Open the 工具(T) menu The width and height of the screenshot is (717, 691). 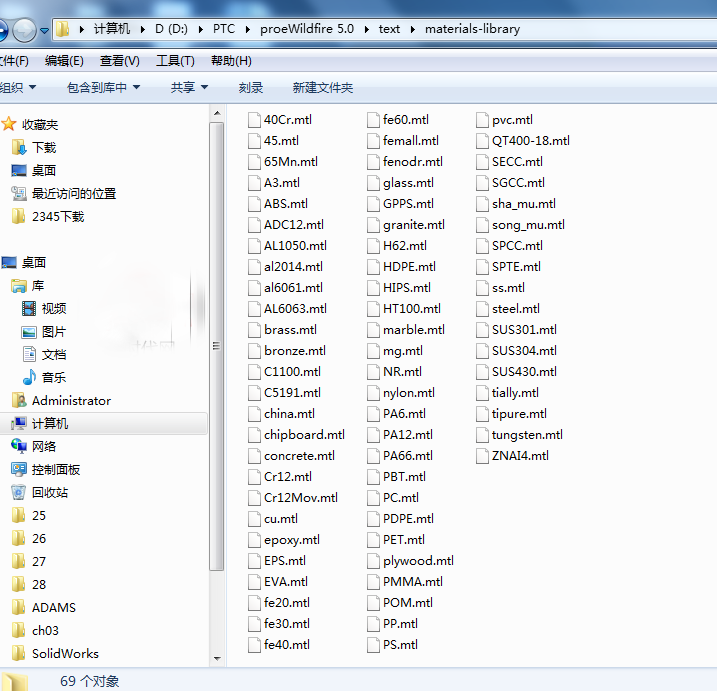pyautogui.click(x=175, y=61)
